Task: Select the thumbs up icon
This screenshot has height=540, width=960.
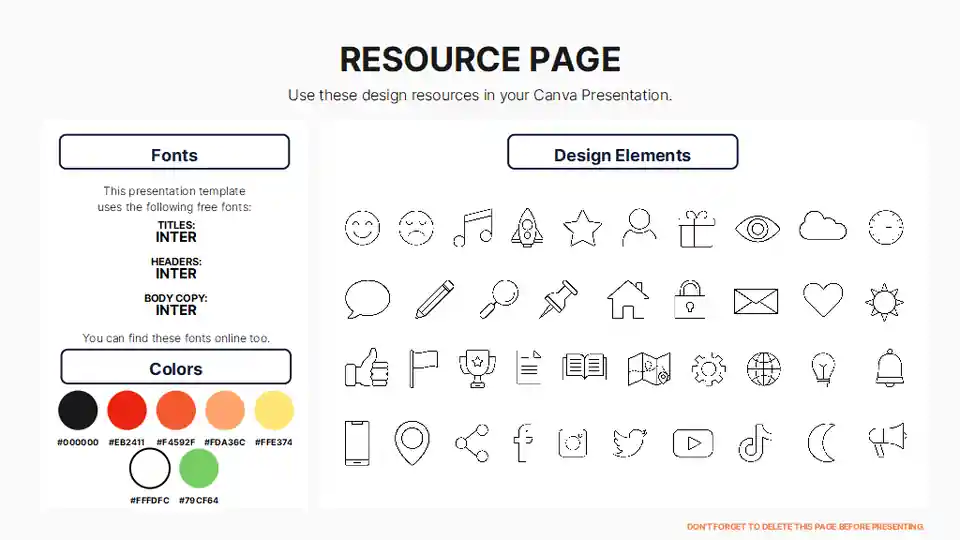Action: point(367,368)
